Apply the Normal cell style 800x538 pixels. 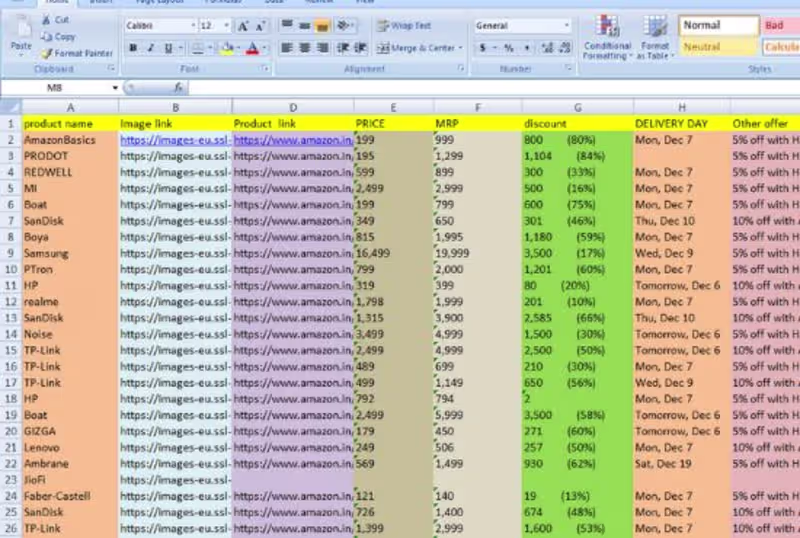pos(719,25)
